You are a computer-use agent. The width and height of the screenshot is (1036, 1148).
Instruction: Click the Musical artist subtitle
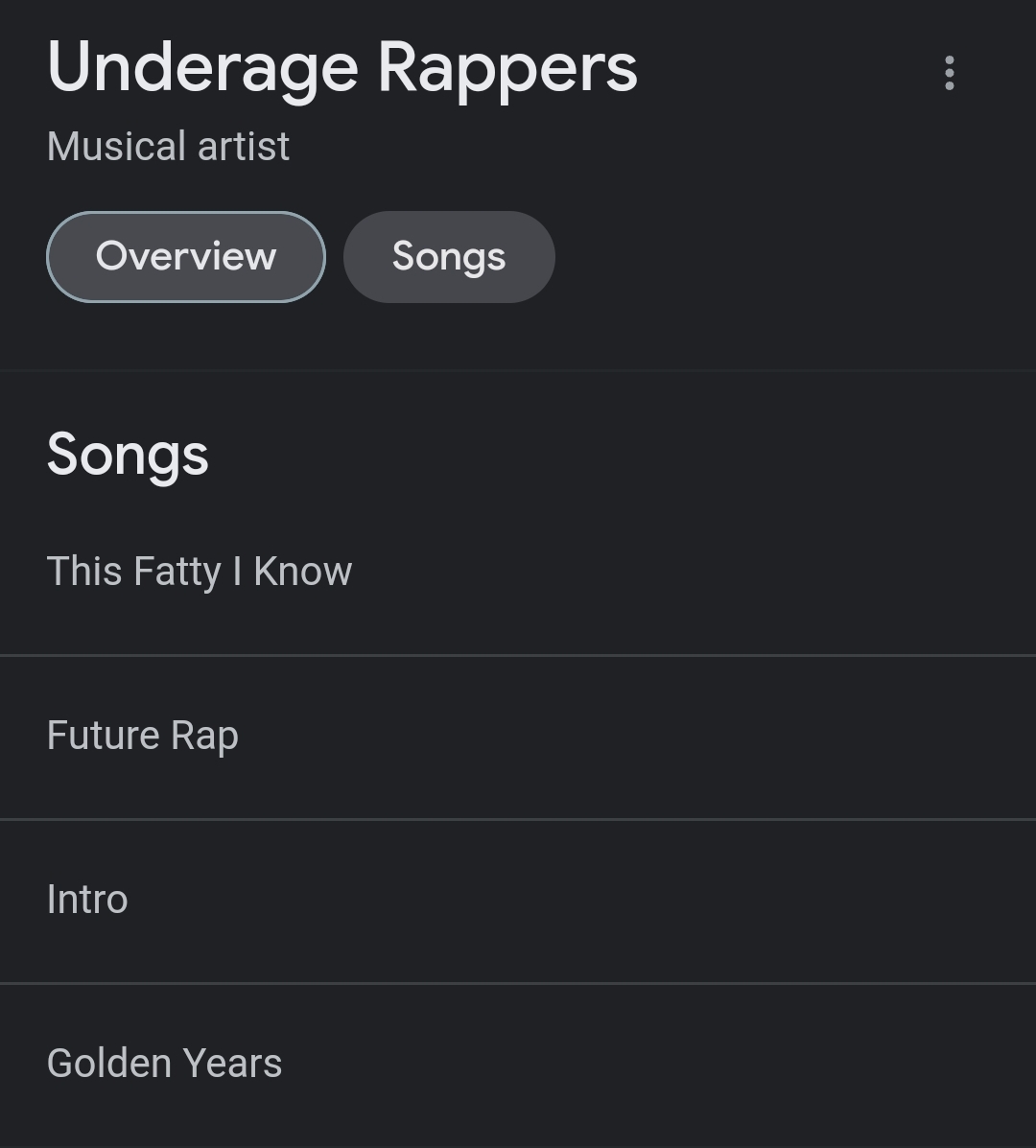pyautogui.click(x=168, y=147)
